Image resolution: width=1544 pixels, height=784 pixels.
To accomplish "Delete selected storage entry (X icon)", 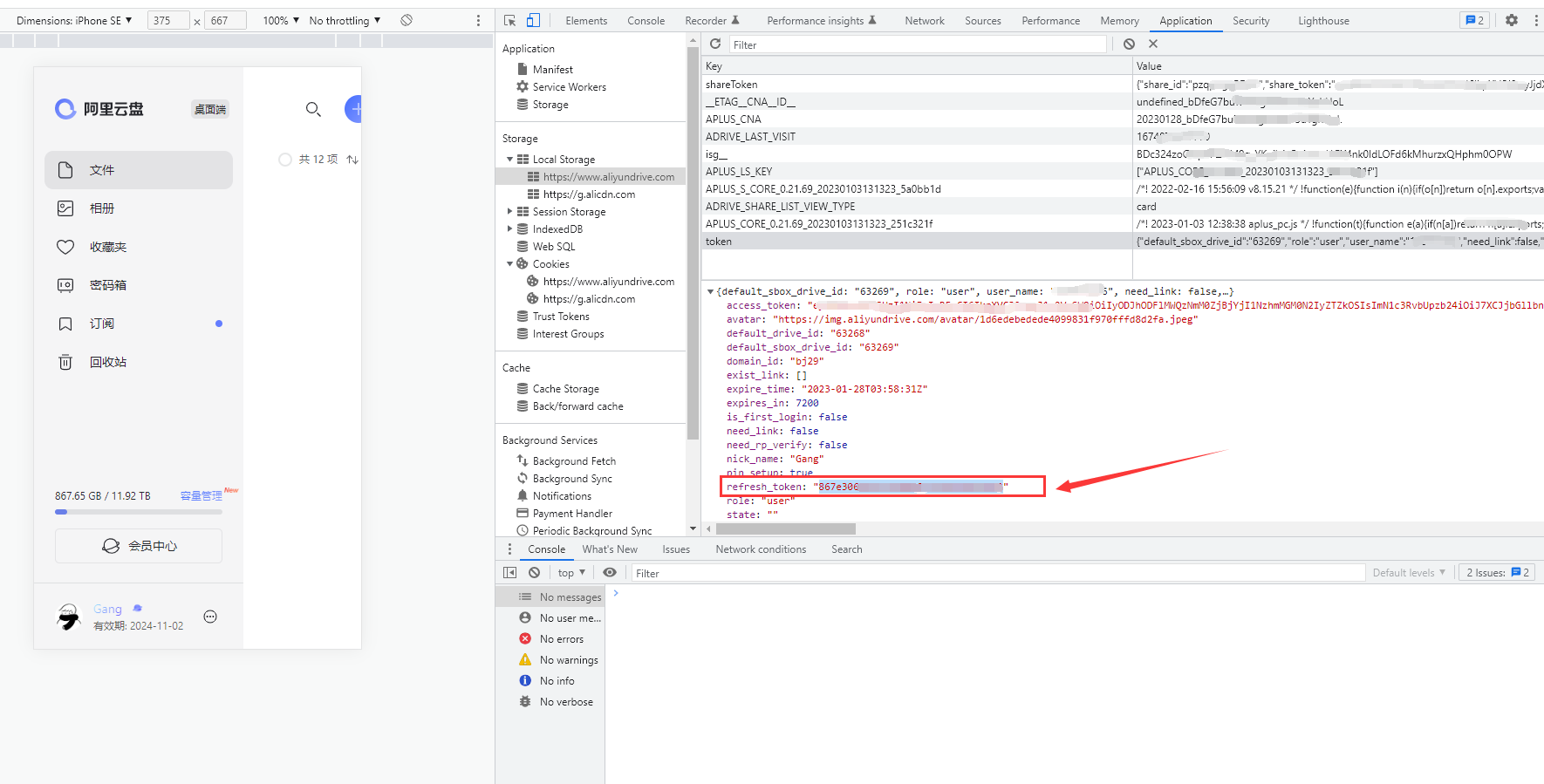I will pos(1153,44).
